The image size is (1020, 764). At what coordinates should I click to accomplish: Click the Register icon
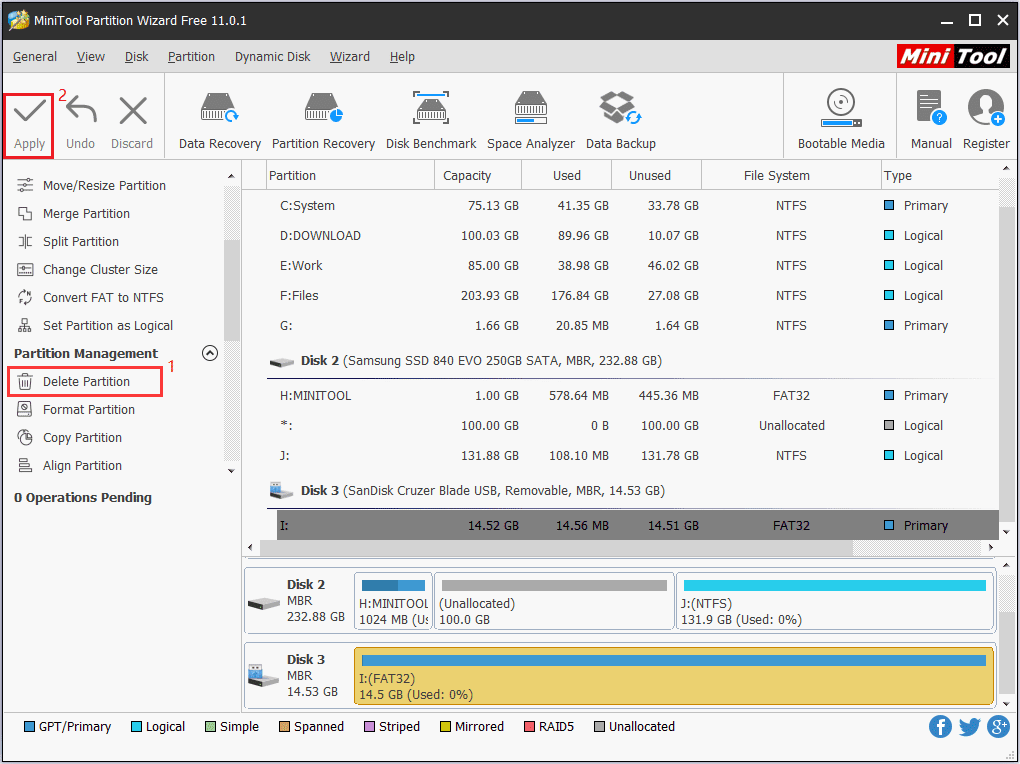point(986,108)
